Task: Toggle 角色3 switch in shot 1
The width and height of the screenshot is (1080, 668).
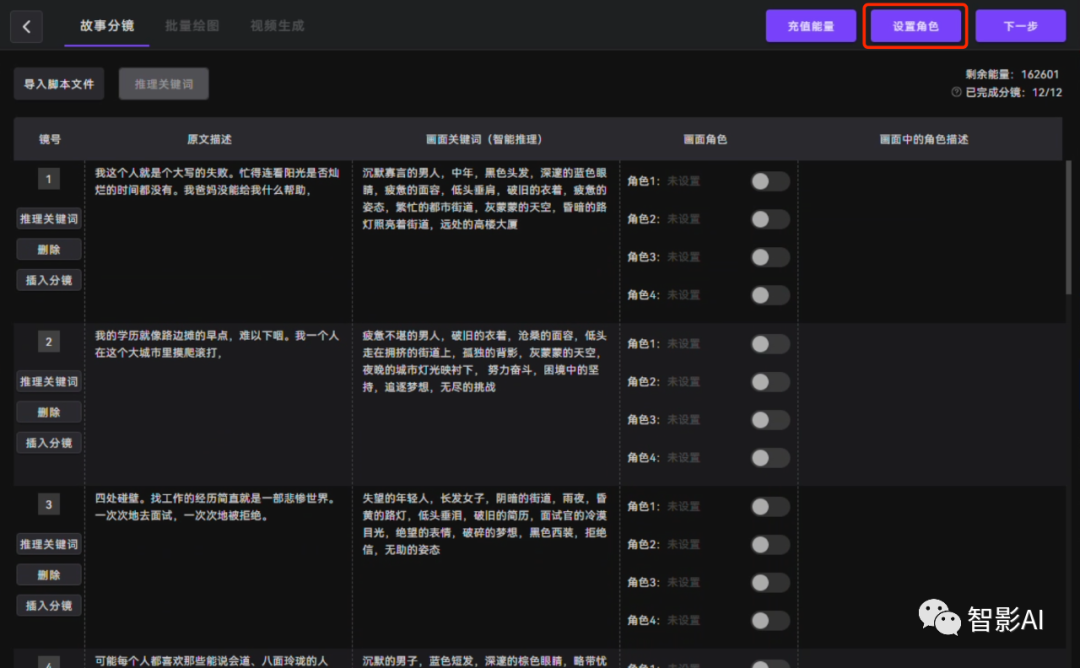Action: (x=770, y=257)
